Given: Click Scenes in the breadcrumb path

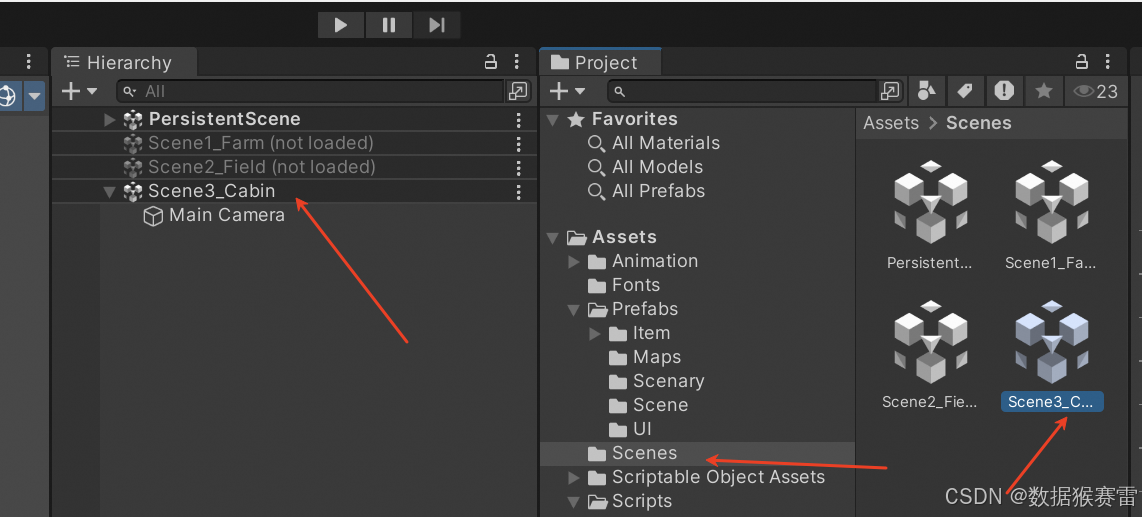Looking at the screenshot, I should (978, 122).
